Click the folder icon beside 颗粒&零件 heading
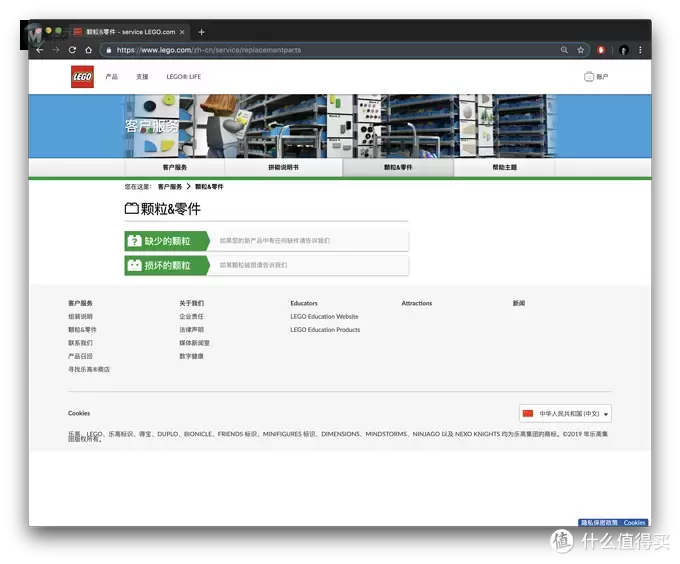The image size is (680, 564). tap(132, 209)
